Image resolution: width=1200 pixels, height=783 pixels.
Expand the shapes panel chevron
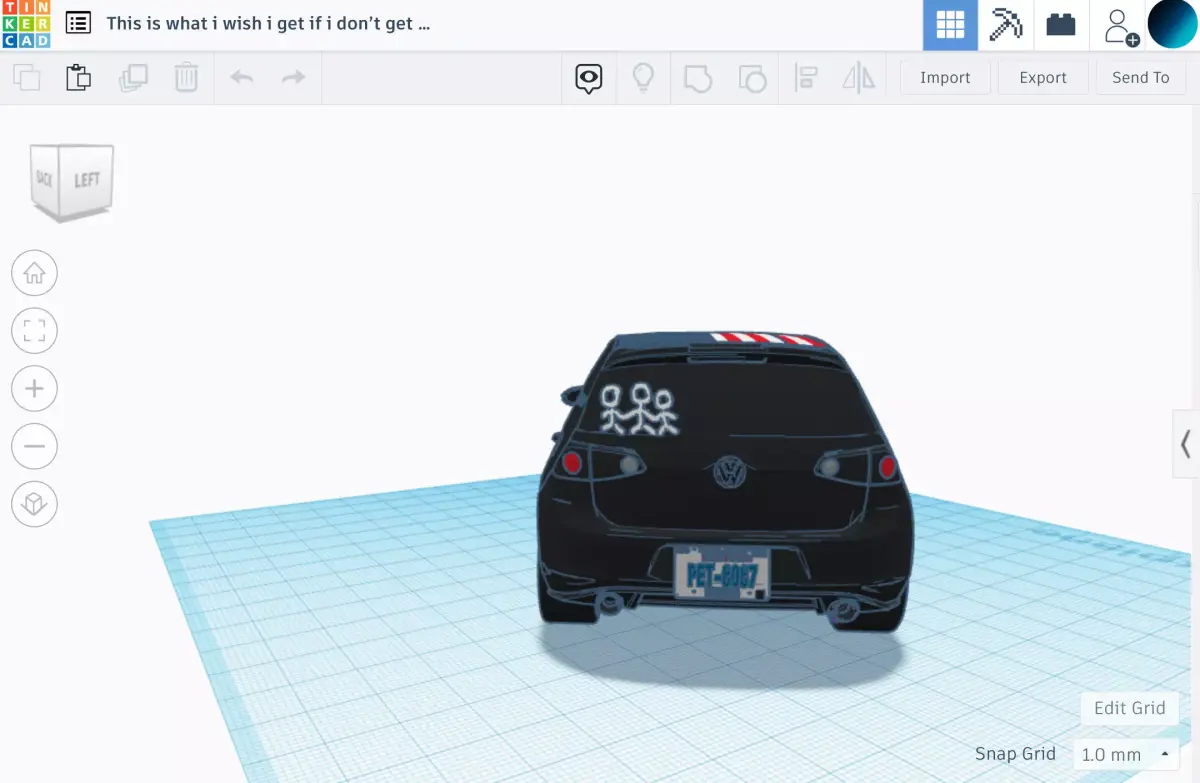tap(1186, 443)
